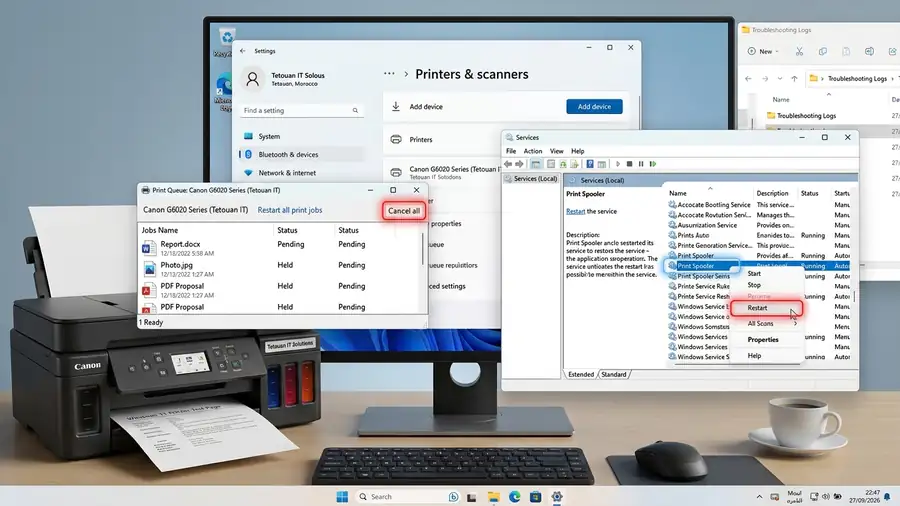This screenshot has width=900, height=506.
Task: Open File Explorer from the taskbar
Action: (x=494, y=497)
